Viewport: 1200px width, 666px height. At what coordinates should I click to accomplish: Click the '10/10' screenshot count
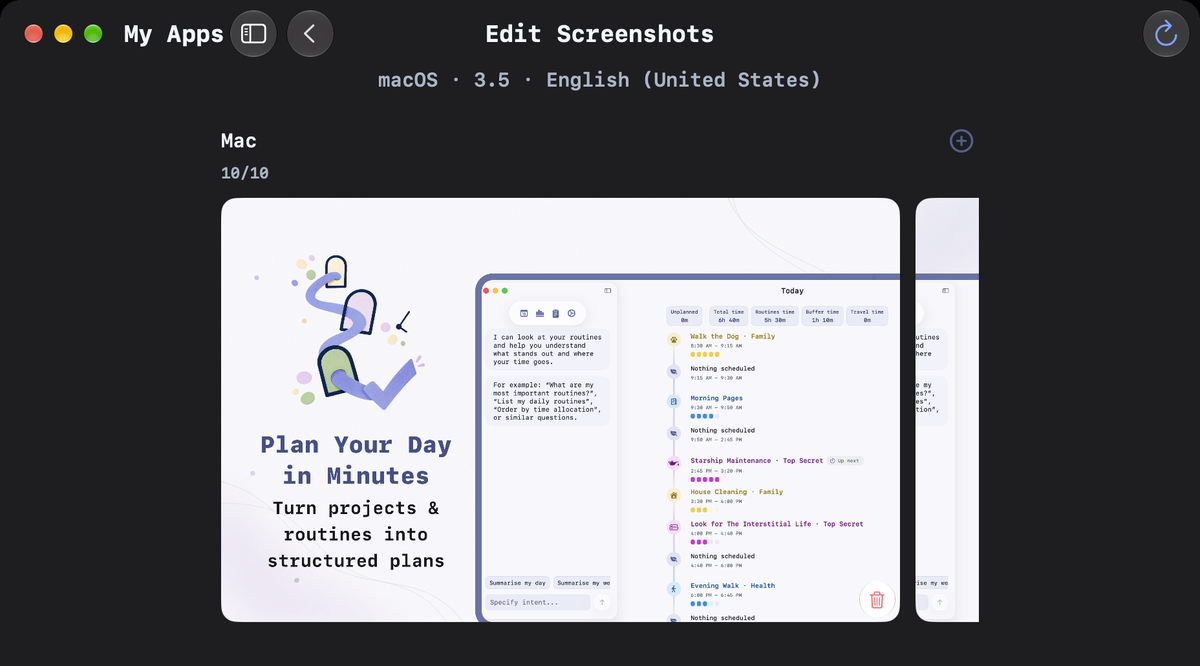click(x=245, y=173)
